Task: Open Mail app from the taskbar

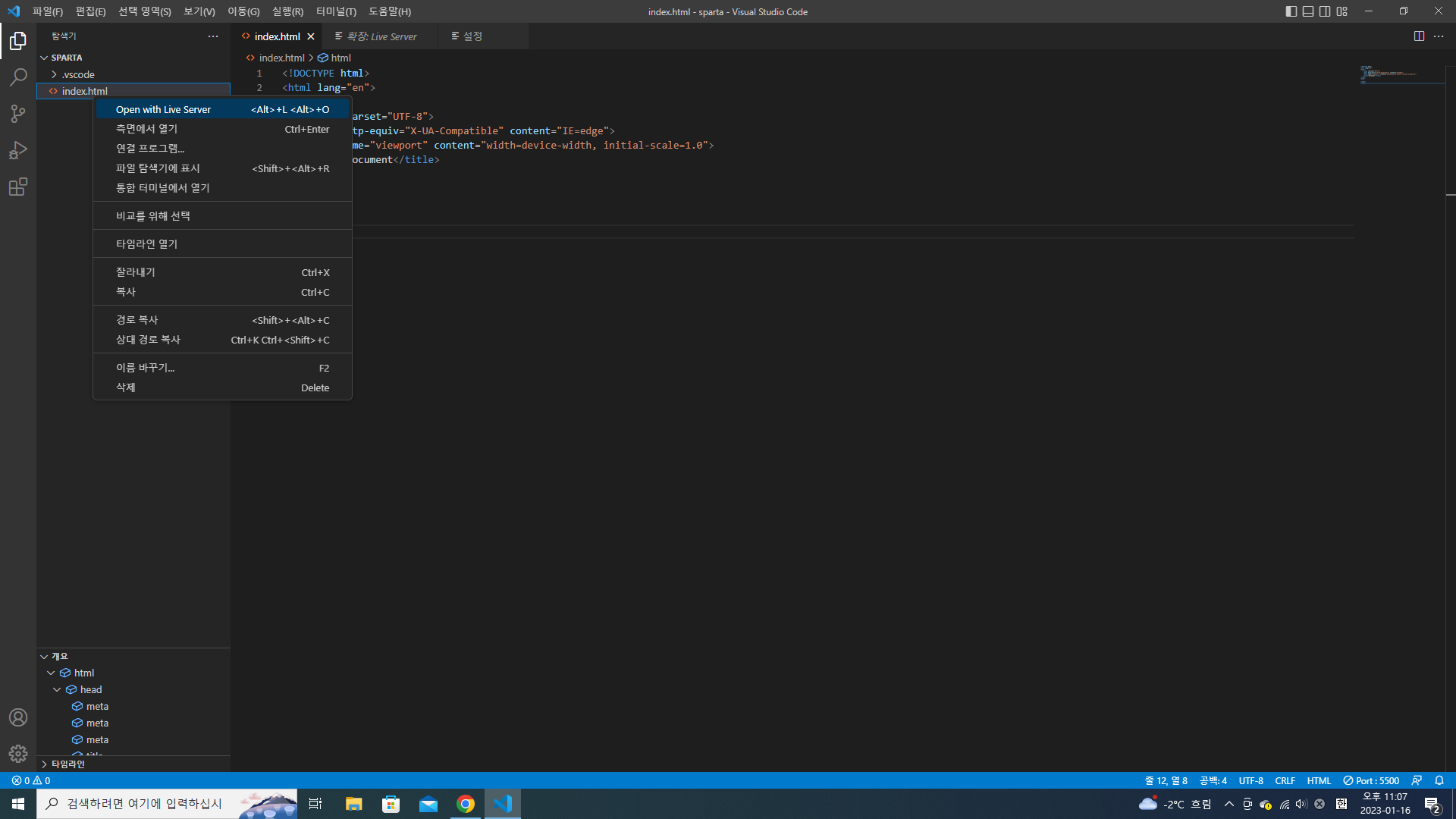Action: [428, 804]
